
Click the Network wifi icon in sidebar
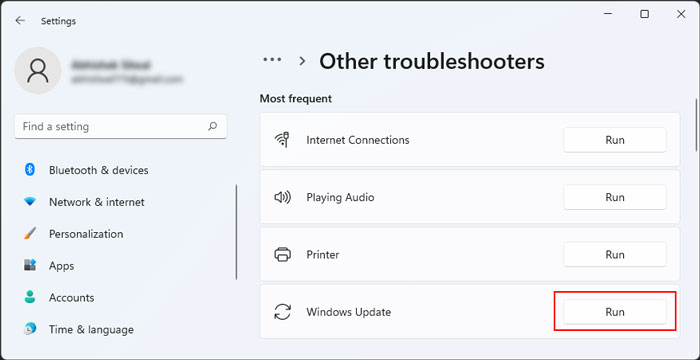click(30, 202)
